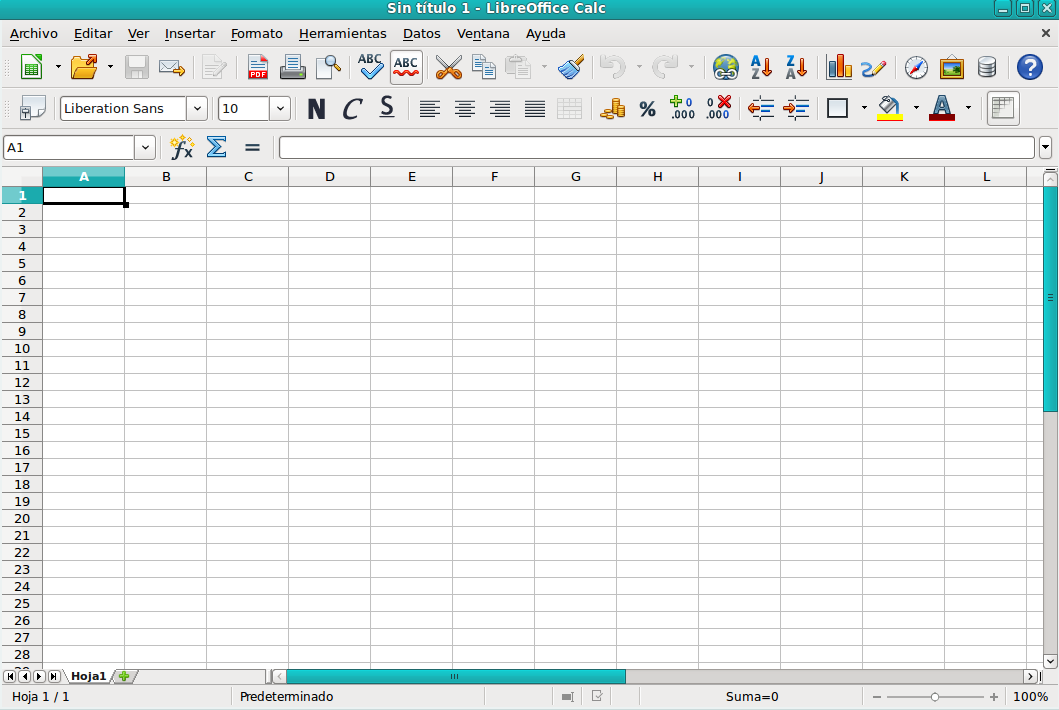Open background color dropdown arrow
Screen dimensions: 1059x710
click(916, 108)
